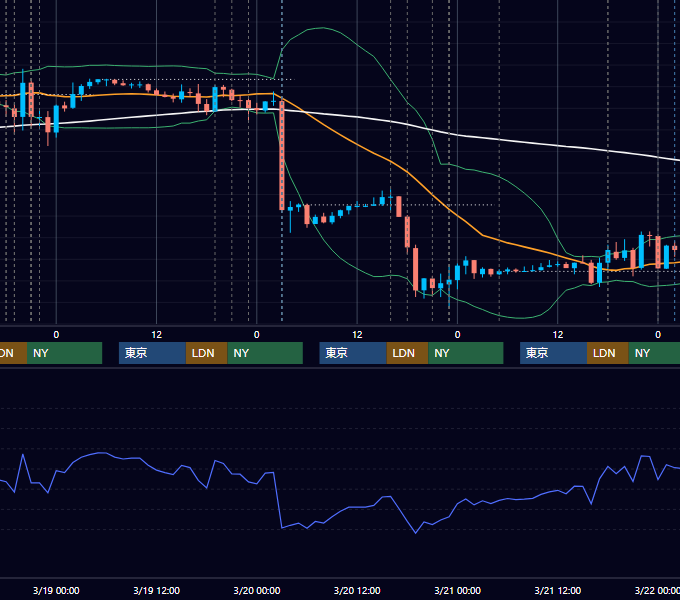This screenshot has width=680, height=600.
Task: Select the tall red candlestick after 3/20 00:00
Action: pyautogui.click(x=282, y=155)
